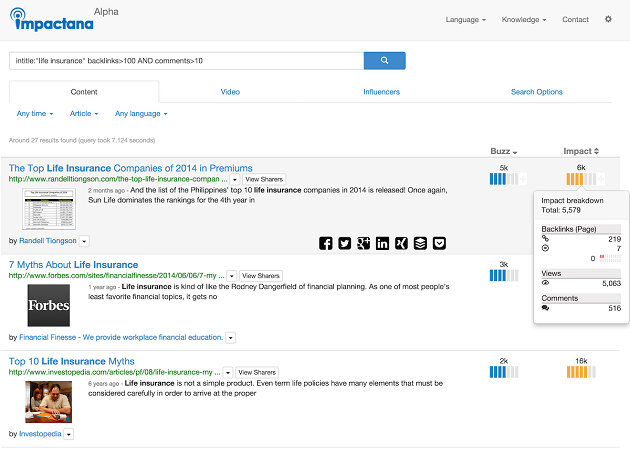The width and height of the screenshot is (630, 449).
Task: View Sharers for Top Life Insurance Companies
Action: tap(264, 180)
